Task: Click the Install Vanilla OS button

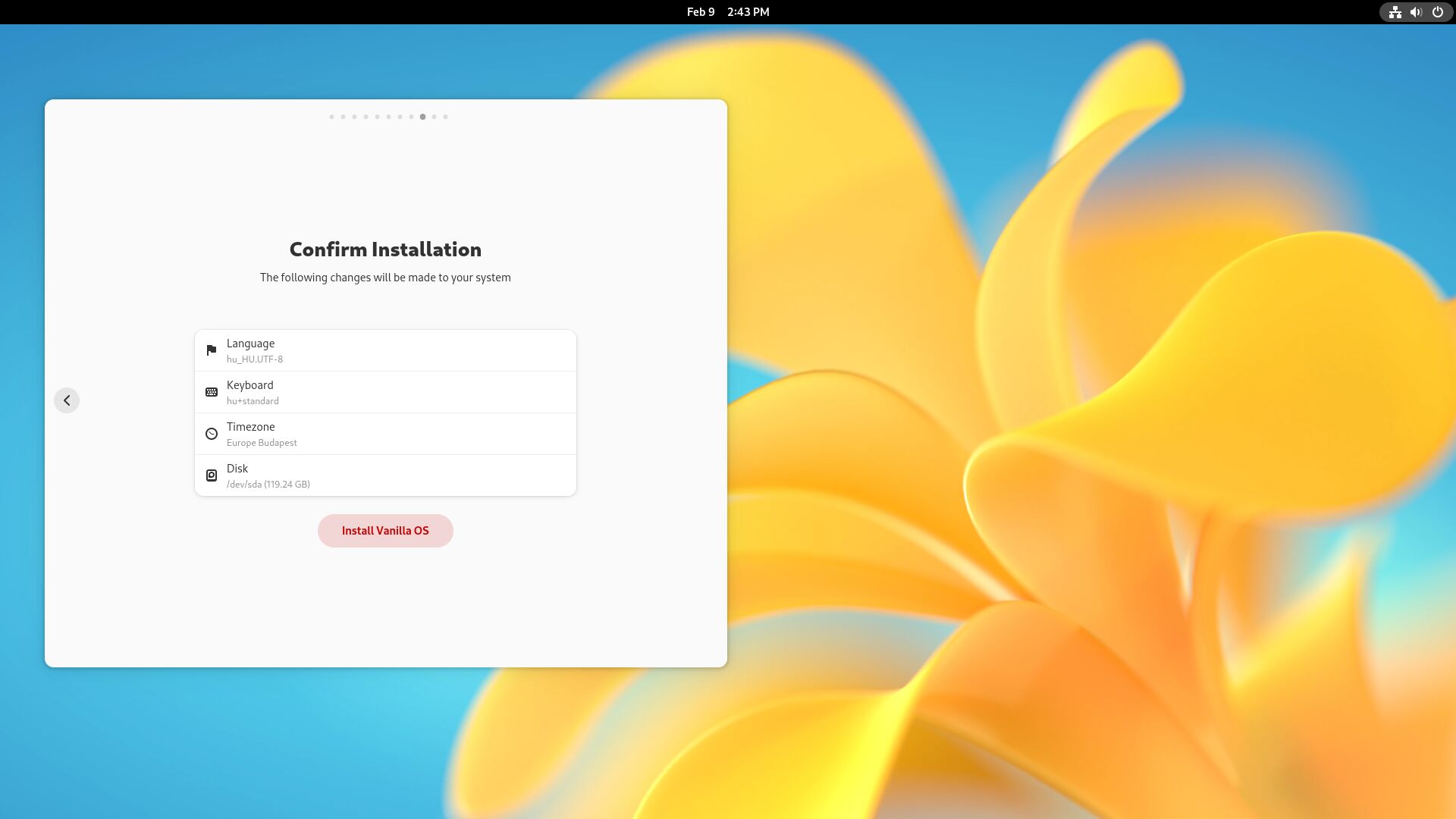Action: coord(385,531)
